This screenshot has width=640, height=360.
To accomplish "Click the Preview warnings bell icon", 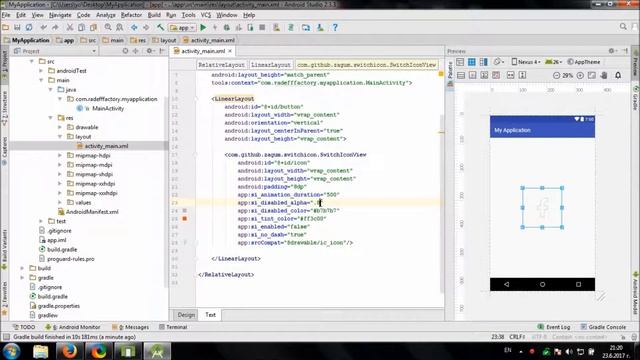I will 618,76.
